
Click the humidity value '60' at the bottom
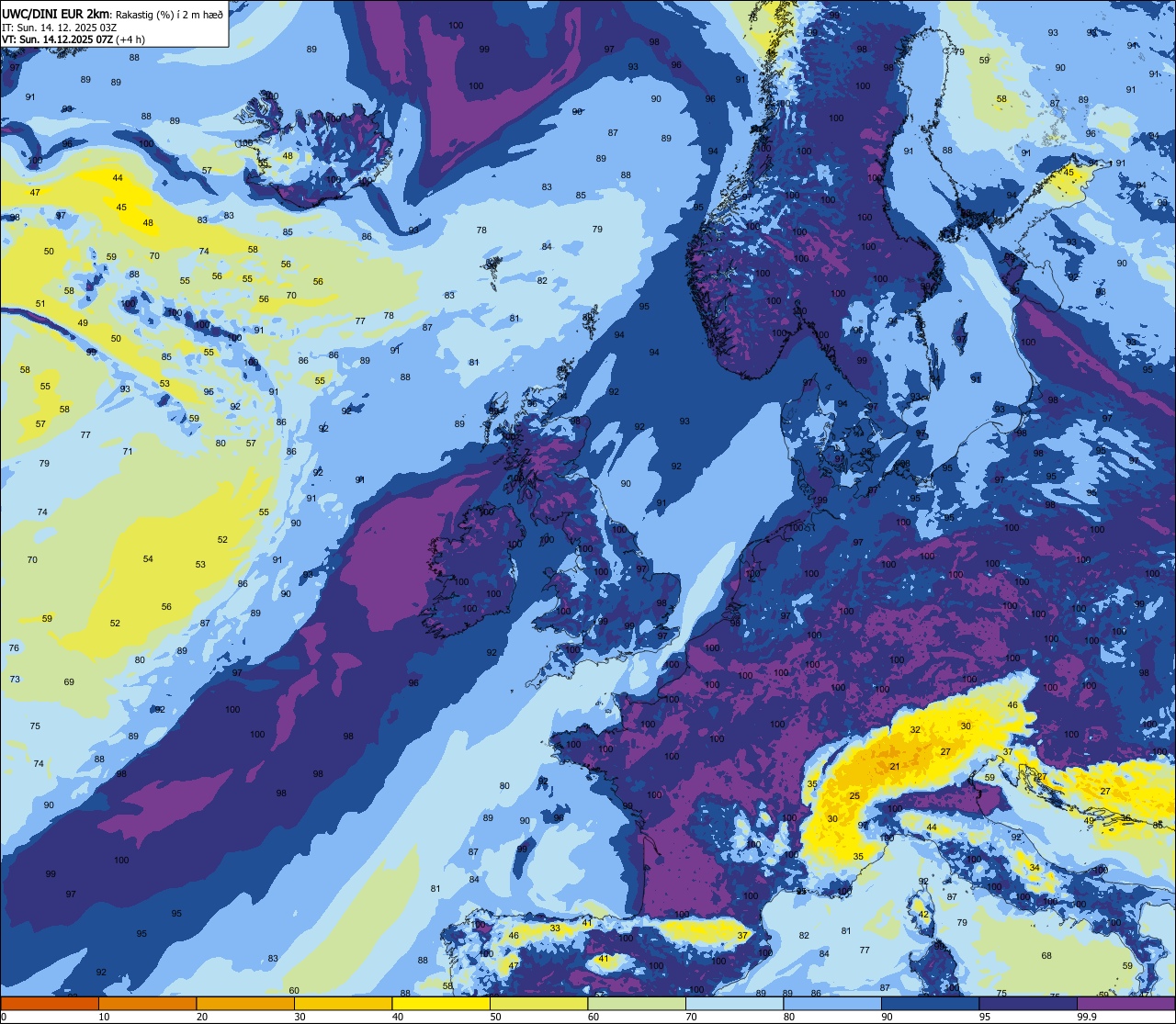pos(294,990)
